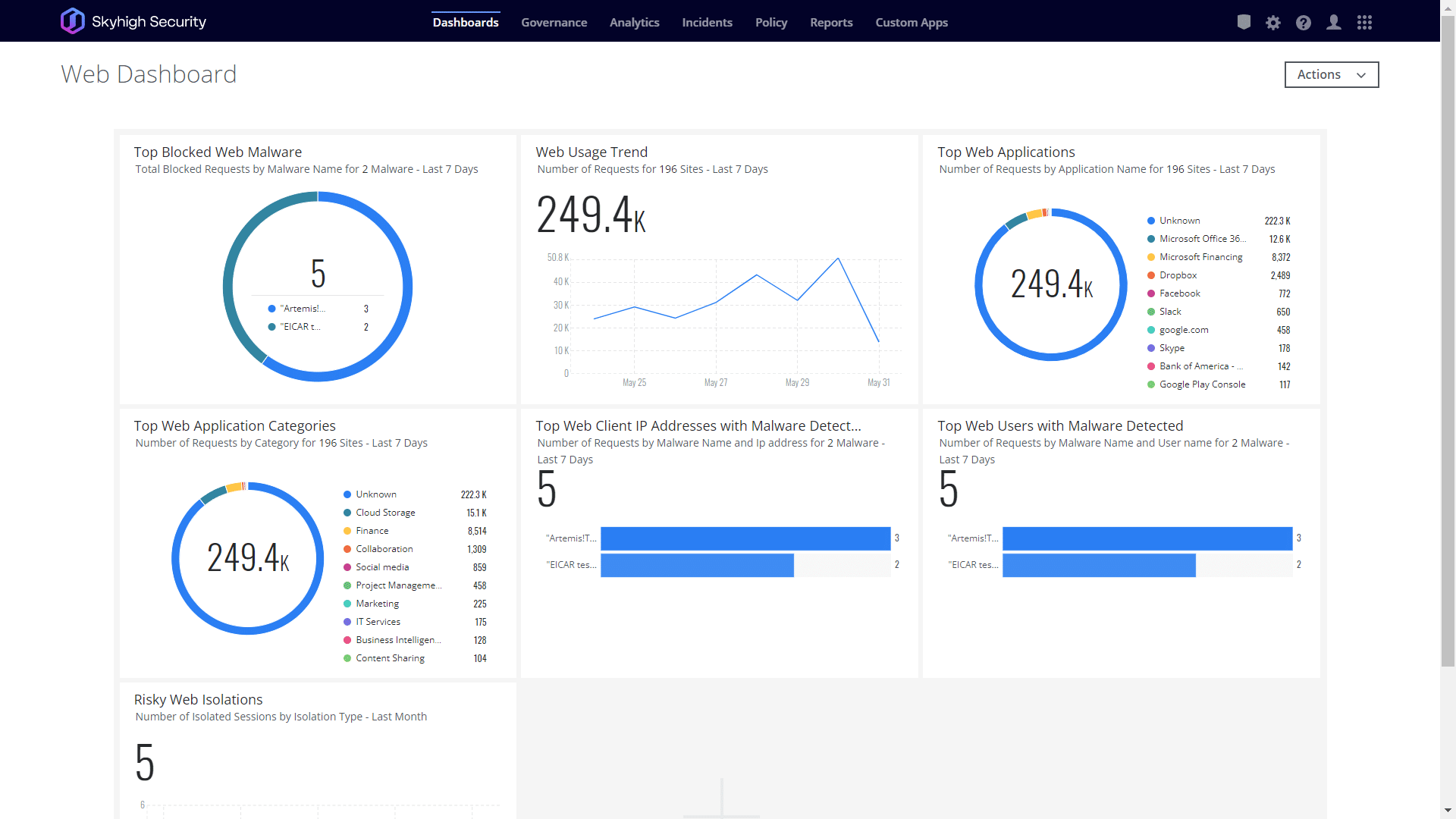Viewport: 1456px width, 819px height.
Task: Click the Top Blocked Web Malware title
Action: click(218, 152)
